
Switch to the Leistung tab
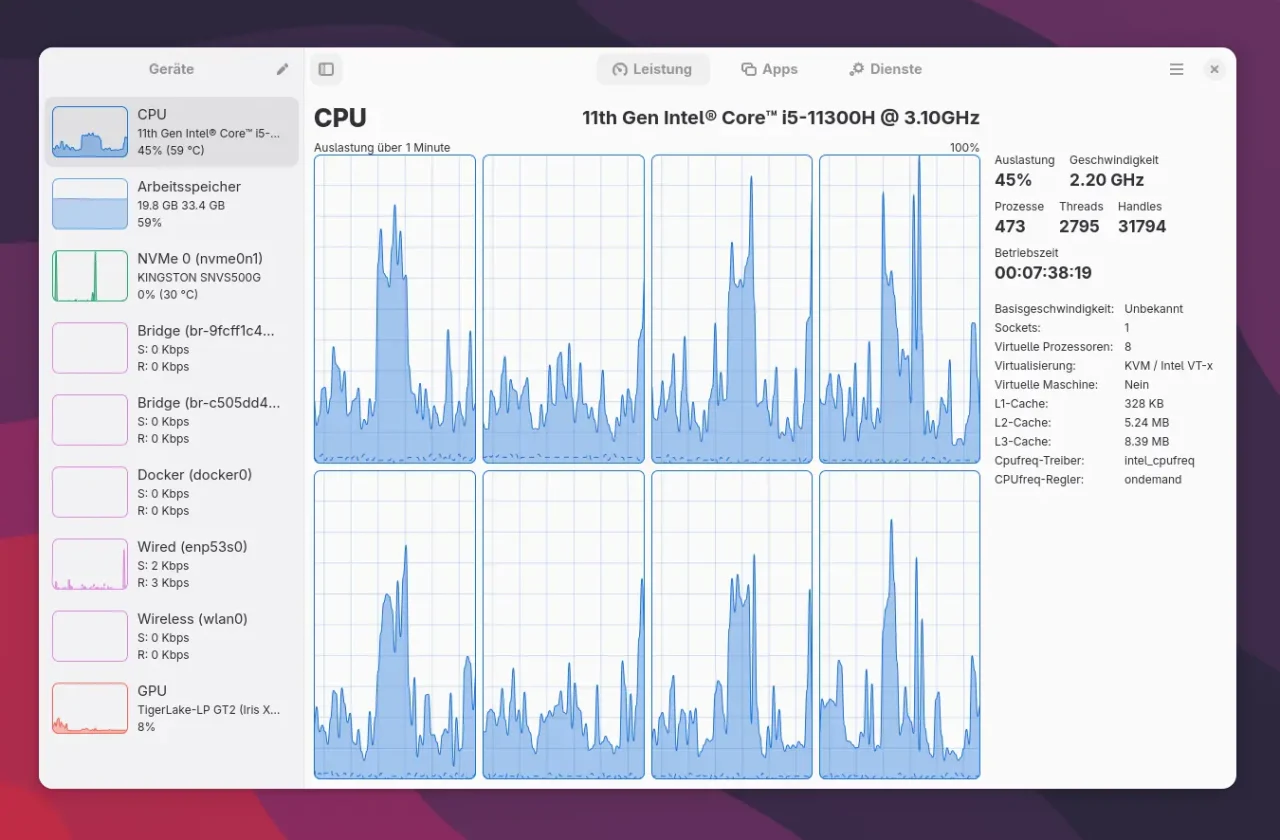click(652, 69)
